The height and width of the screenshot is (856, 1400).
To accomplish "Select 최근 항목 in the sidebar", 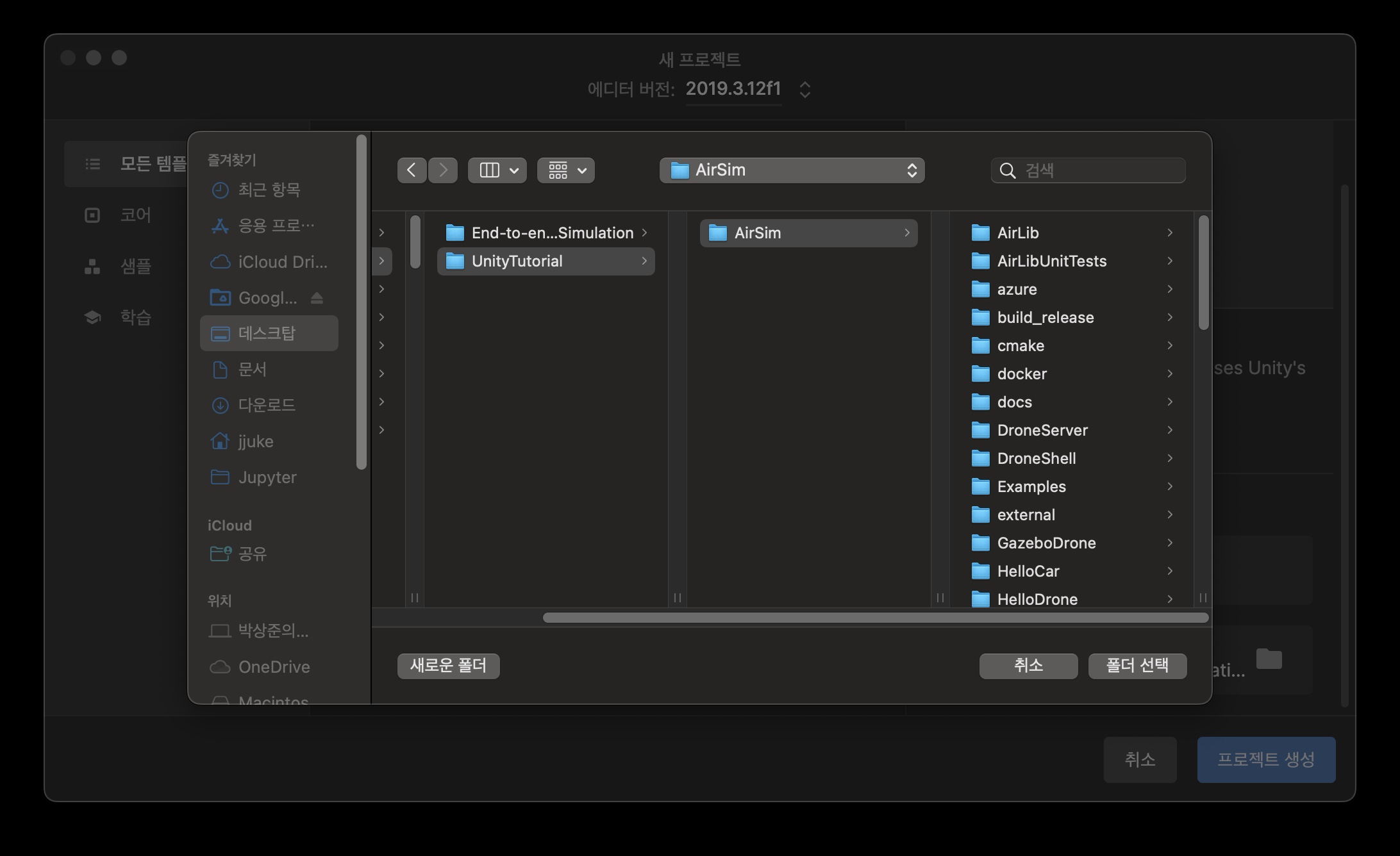I will [x=269, y=190].
